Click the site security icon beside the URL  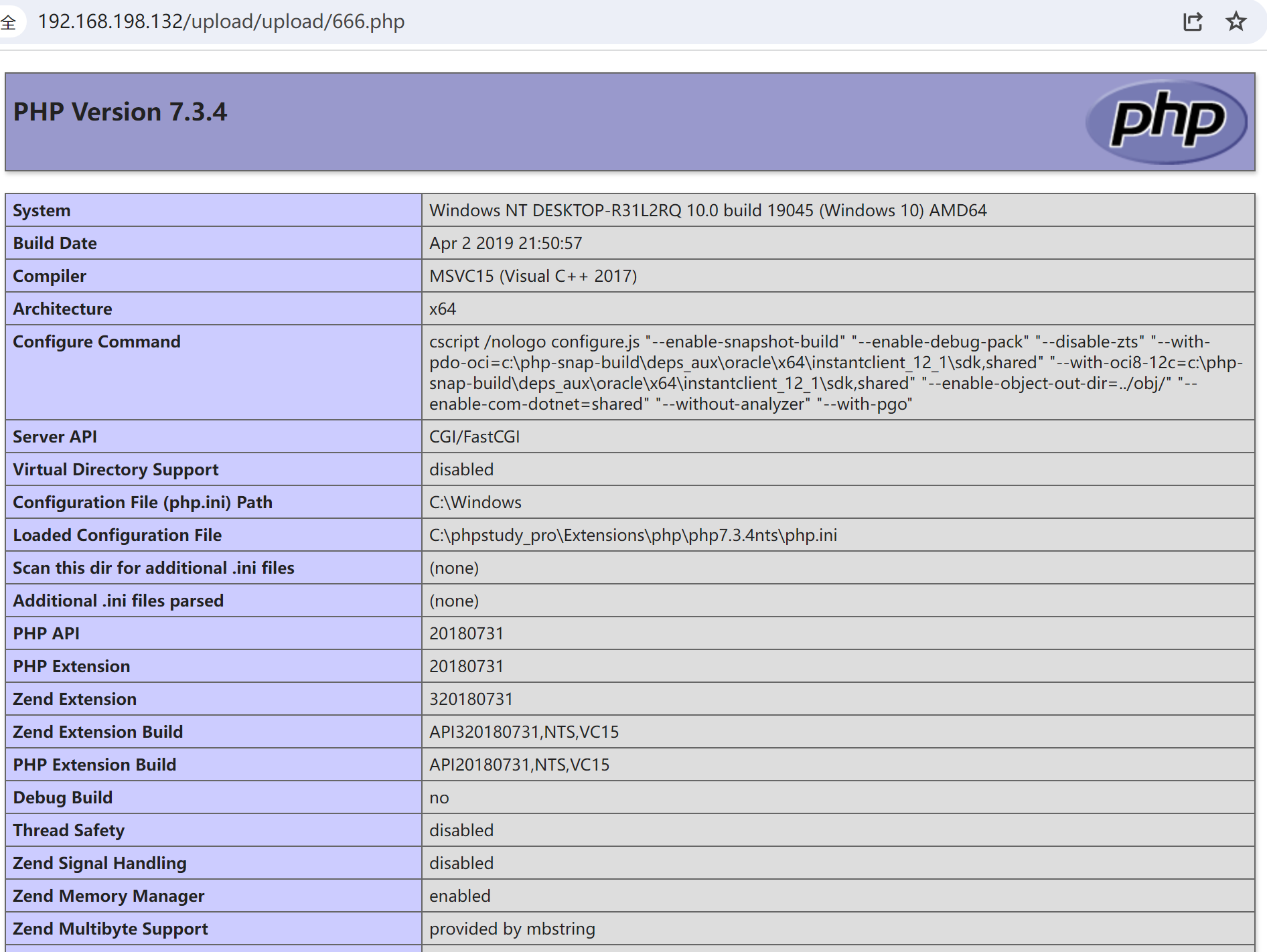point(8,22)
